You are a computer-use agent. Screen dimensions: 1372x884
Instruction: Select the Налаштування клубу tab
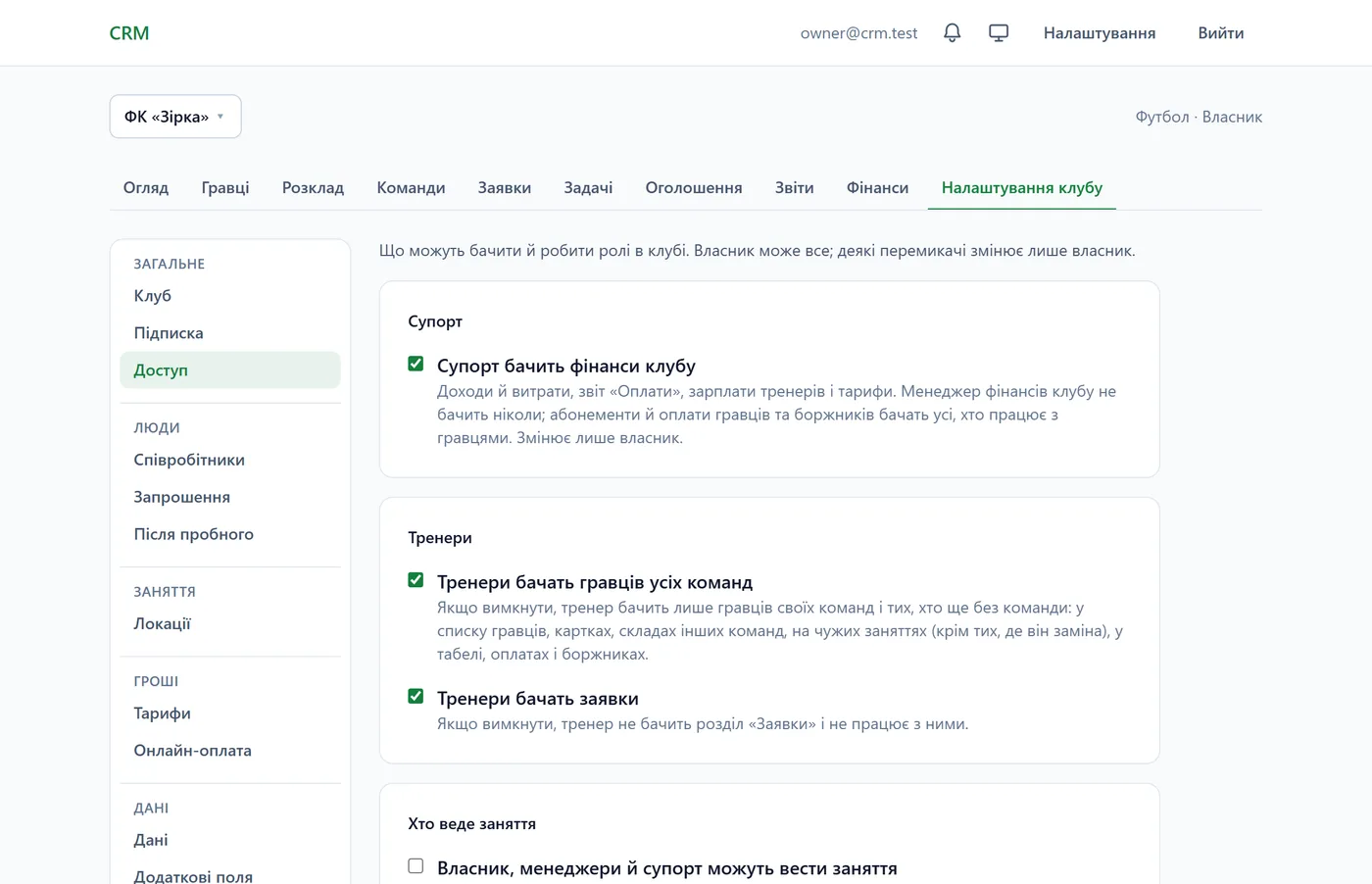(1022, 187)
